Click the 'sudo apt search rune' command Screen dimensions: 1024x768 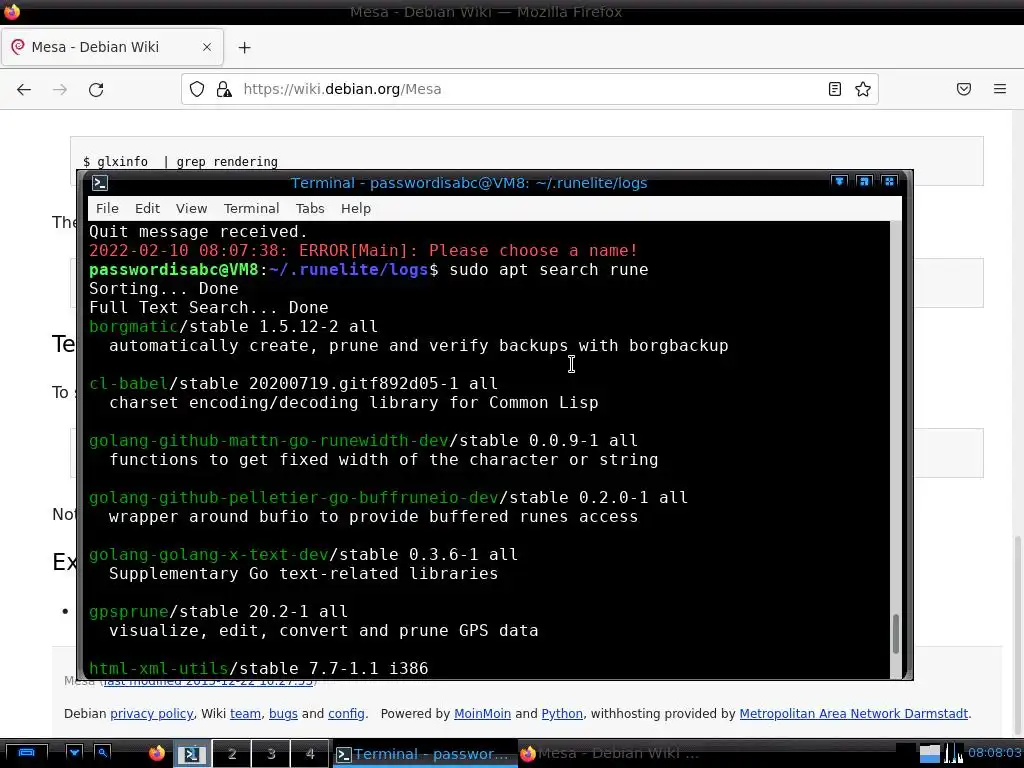coord(549,270)
